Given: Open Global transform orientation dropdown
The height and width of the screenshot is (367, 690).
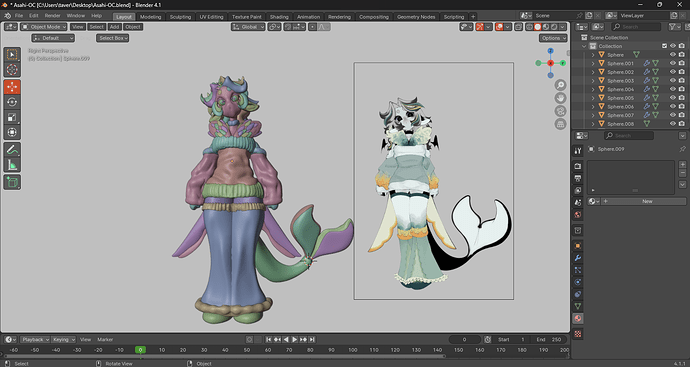Looking at the screenshot, I should click(248, 27).
